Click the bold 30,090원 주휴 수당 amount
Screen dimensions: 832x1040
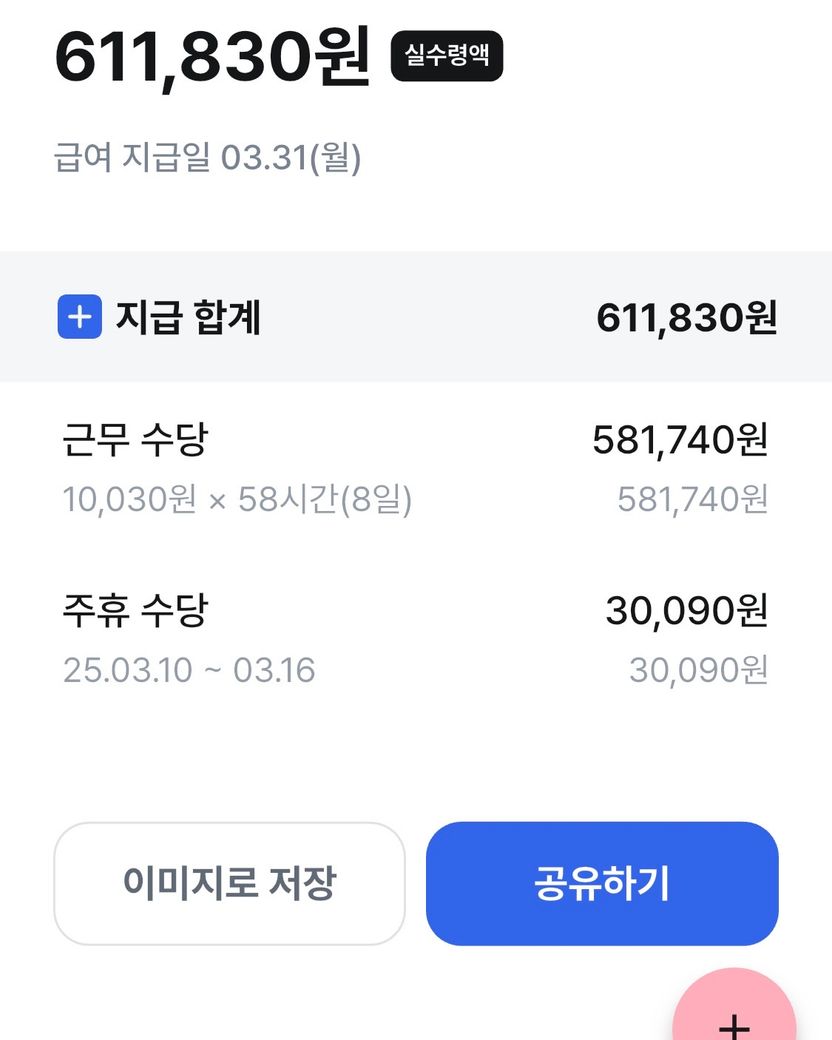click(686, 610)
